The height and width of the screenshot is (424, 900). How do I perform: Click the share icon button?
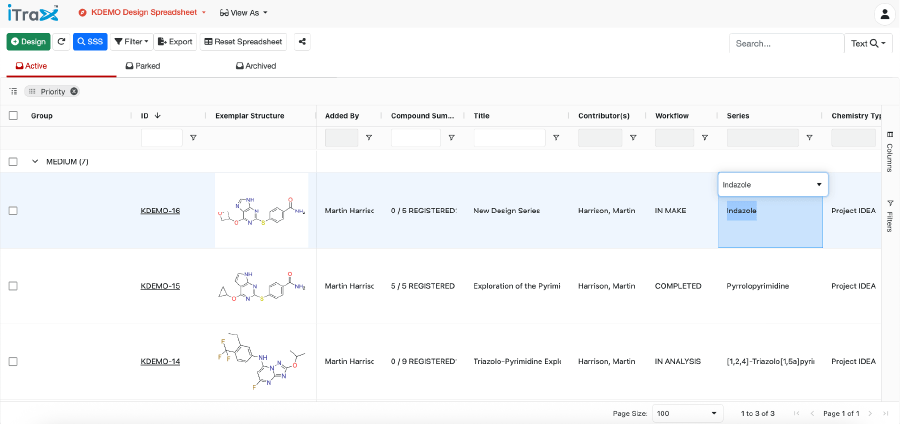coord(302,42)
